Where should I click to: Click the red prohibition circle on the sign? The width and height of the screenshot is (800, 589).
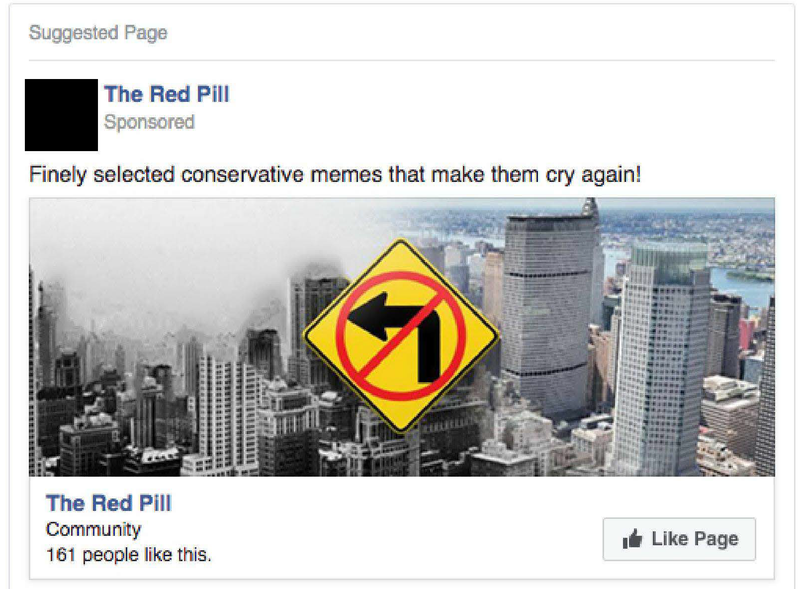pos(401,335)
